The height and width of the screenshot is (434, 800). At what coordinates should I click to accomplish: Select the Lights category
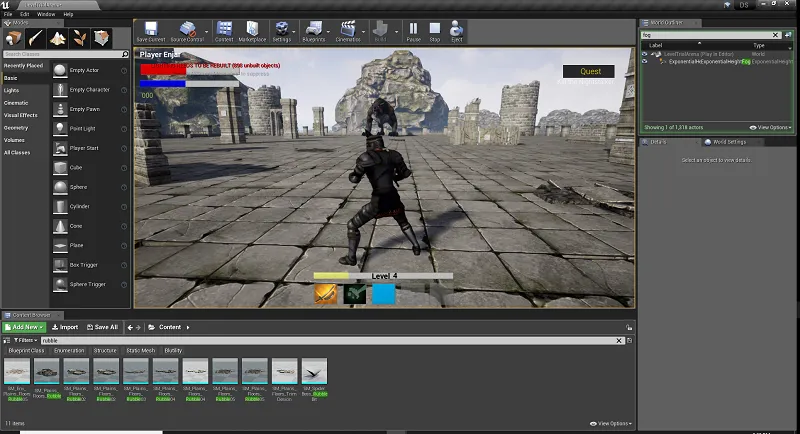click(x=11, y=91)
